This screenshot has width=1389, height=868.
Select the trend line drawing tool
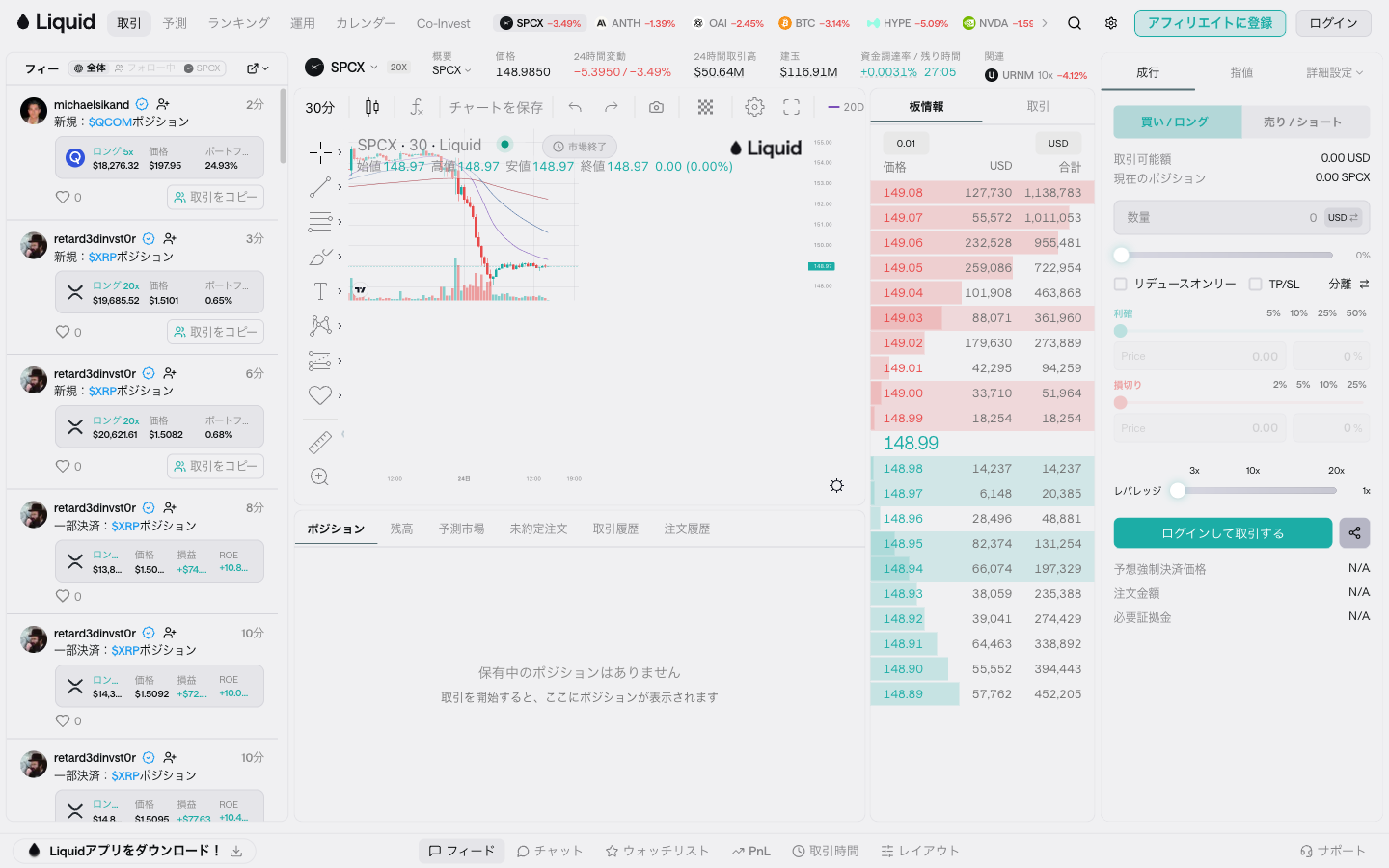pyautogui.click(x=320, y=187)
